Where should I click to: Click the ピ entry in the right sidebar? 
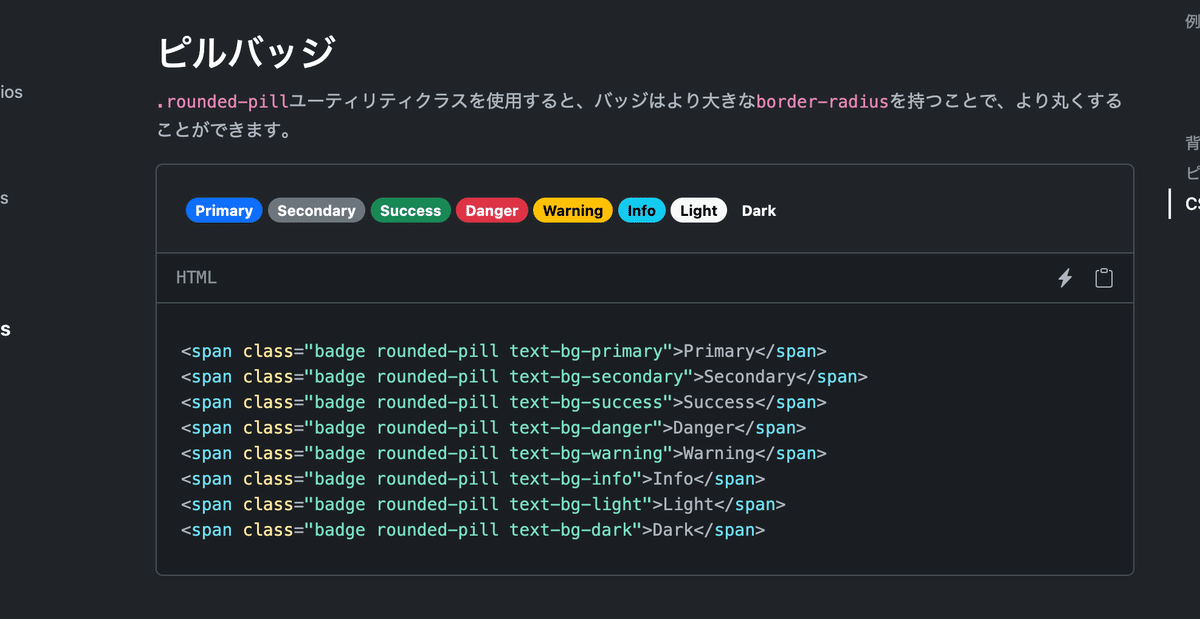(1191, 173)
